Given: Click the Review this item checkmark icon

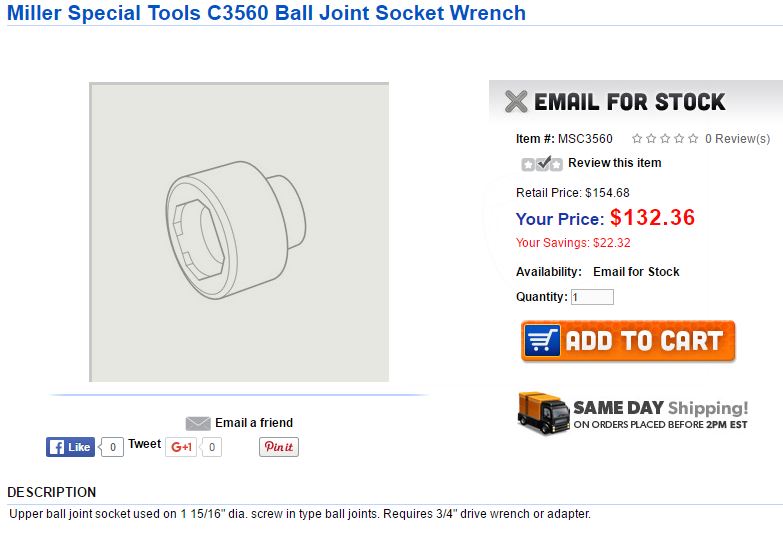Looking at the screenshot, I should pyautogui.click(x=542, y=164).
